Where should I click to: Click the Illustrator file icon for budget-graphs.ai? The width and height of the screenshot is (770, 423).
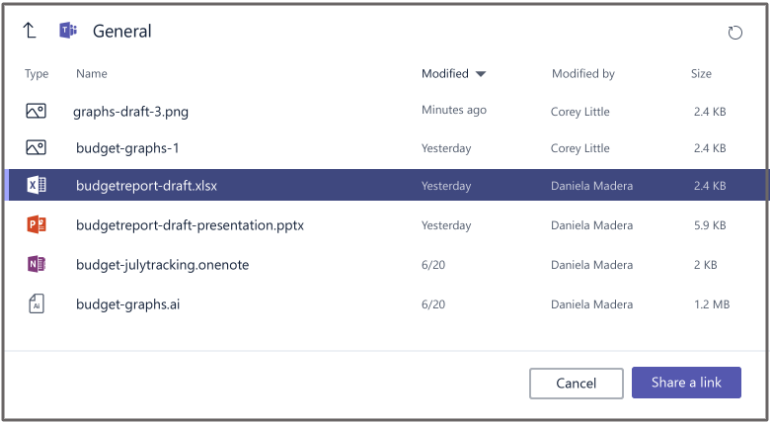[37, 303]
